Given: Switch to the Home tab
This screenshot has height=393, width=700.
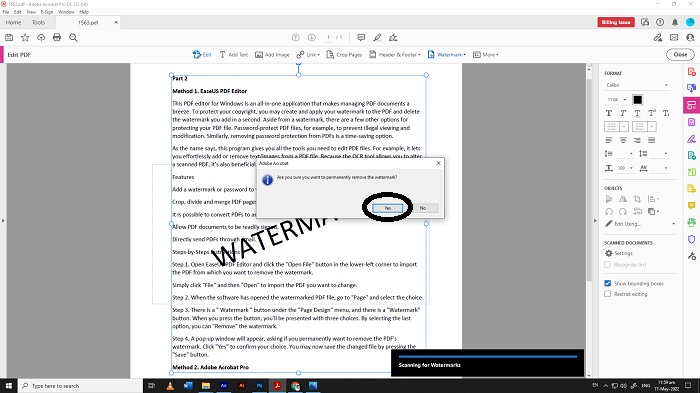Looking at the screenshot, I should (x=13, y=22).
